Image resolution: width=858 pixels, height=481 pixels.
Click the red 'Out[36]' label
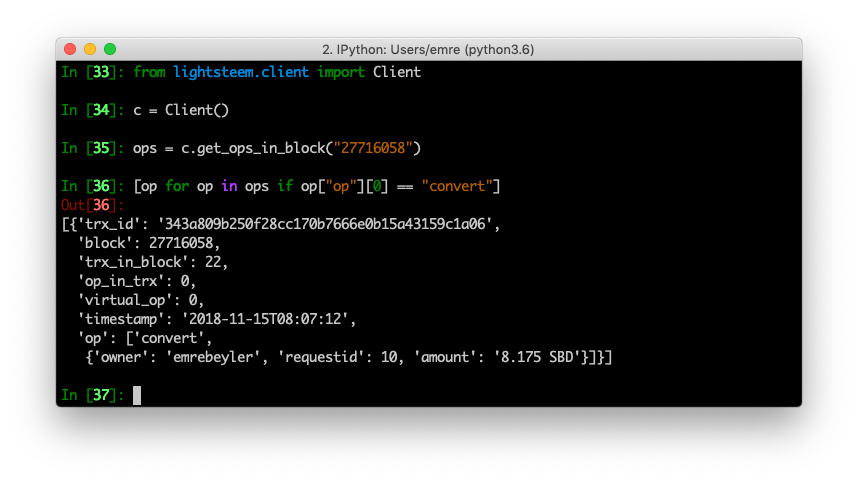pyautogui.click(x=92, y=205)
